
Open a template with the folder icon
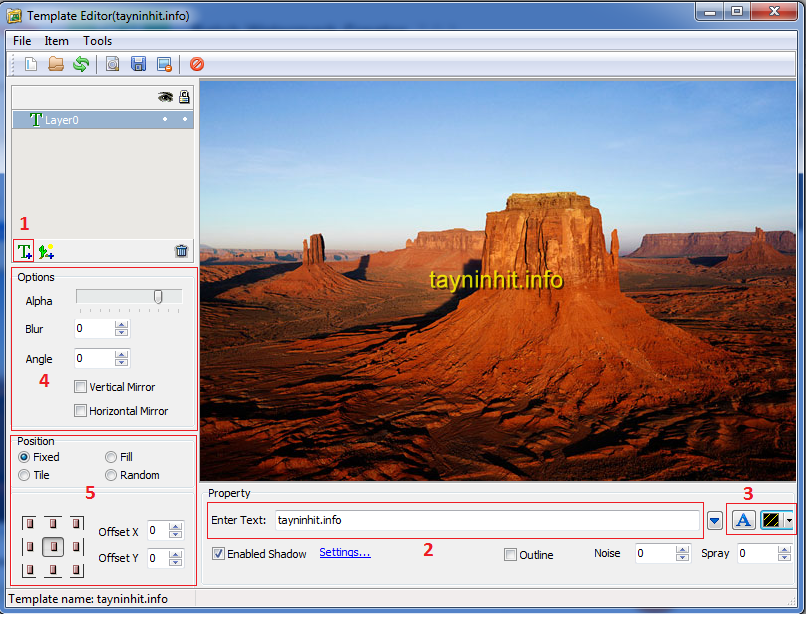[x=56, y=64]
